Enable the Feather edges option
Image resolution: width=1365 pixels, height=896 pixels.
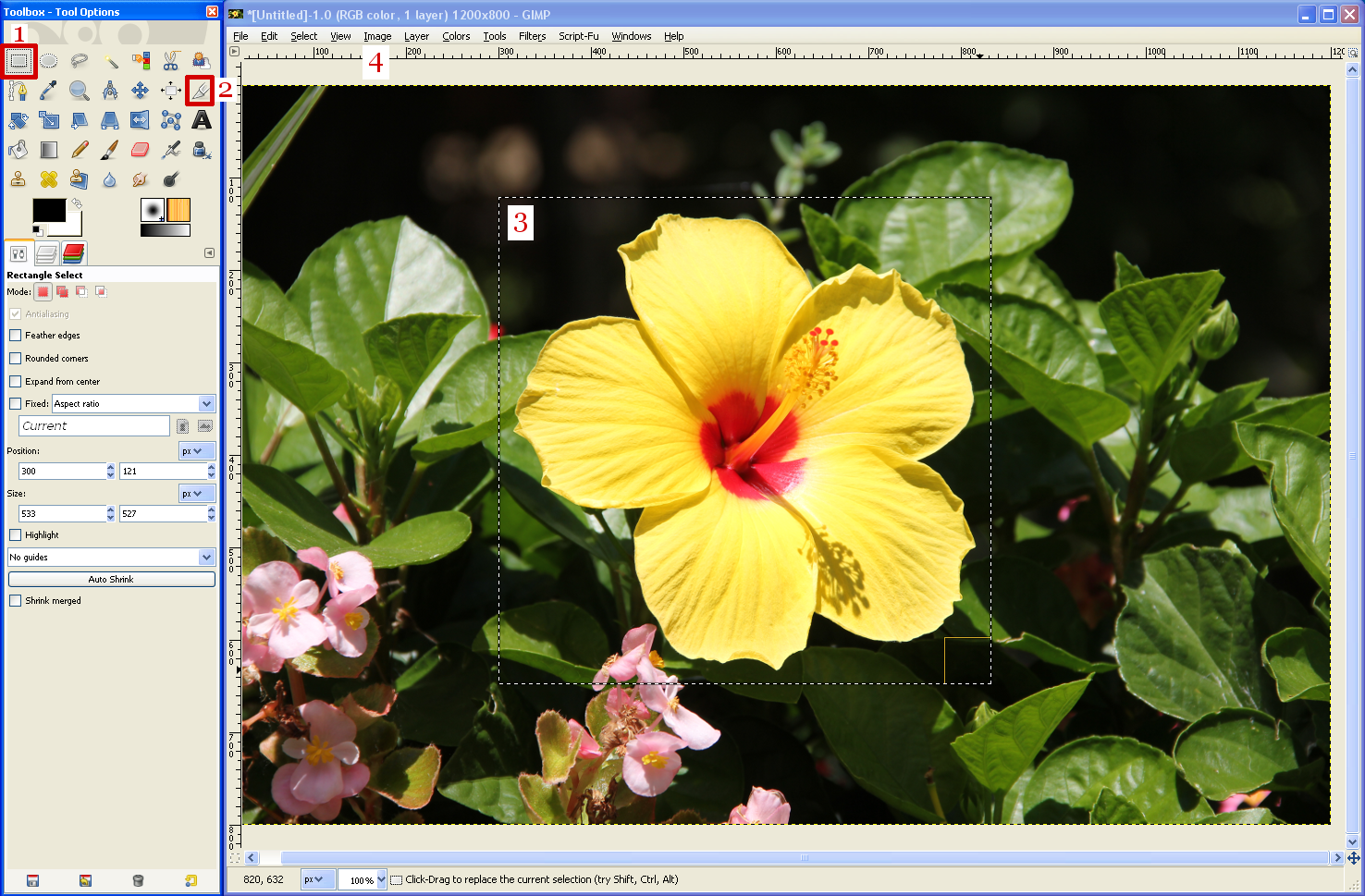point(15,335)
